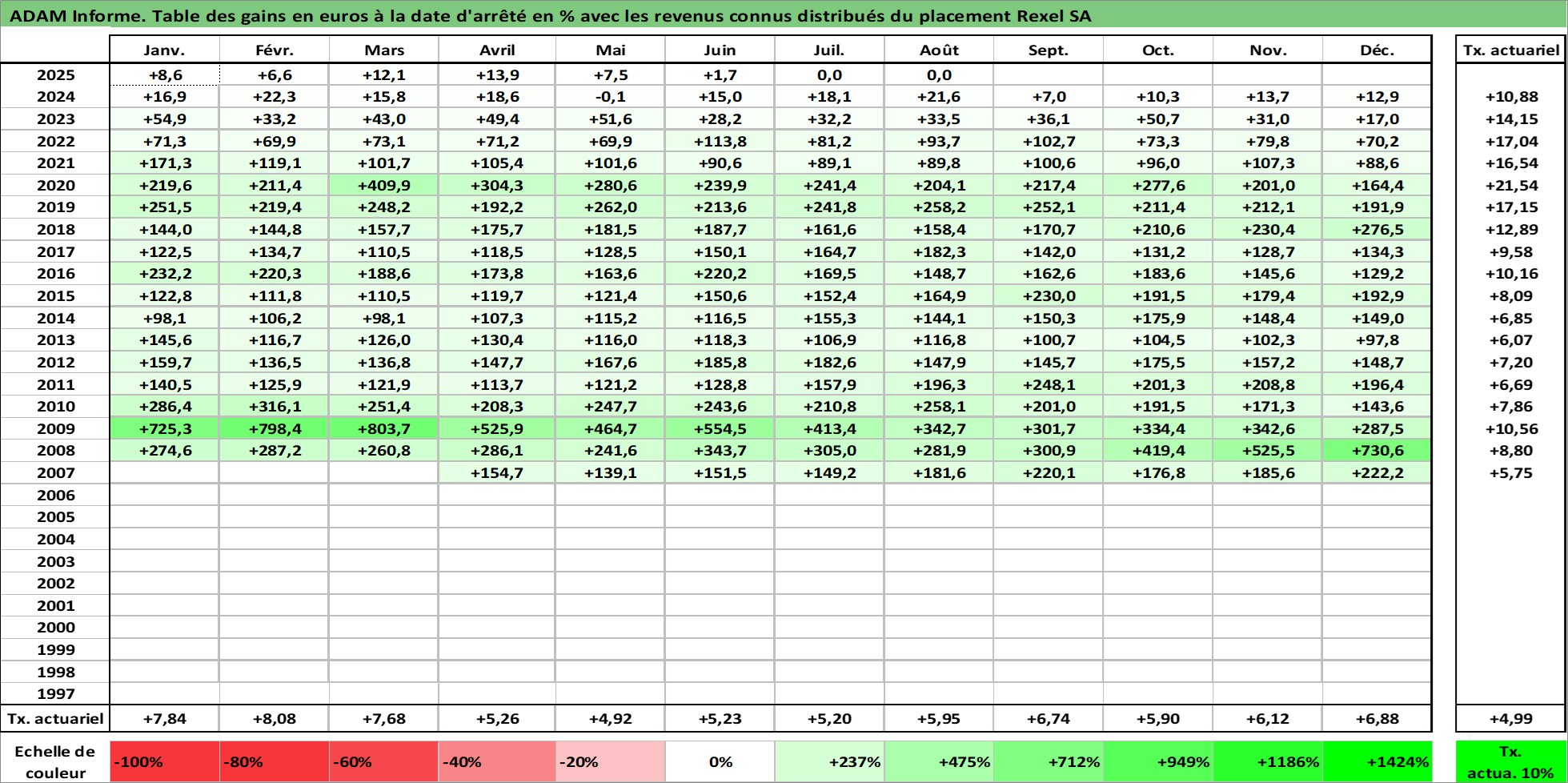1568x783 pixels.
Task: Click the 'Tx. actua. 10%' green box
Action: click(1510, 761)
